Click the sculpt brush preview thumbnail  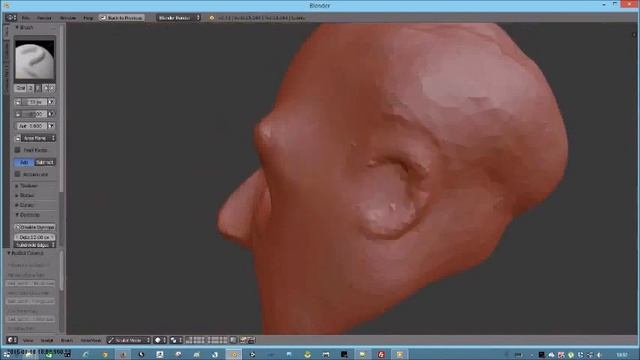click(35, 61)
